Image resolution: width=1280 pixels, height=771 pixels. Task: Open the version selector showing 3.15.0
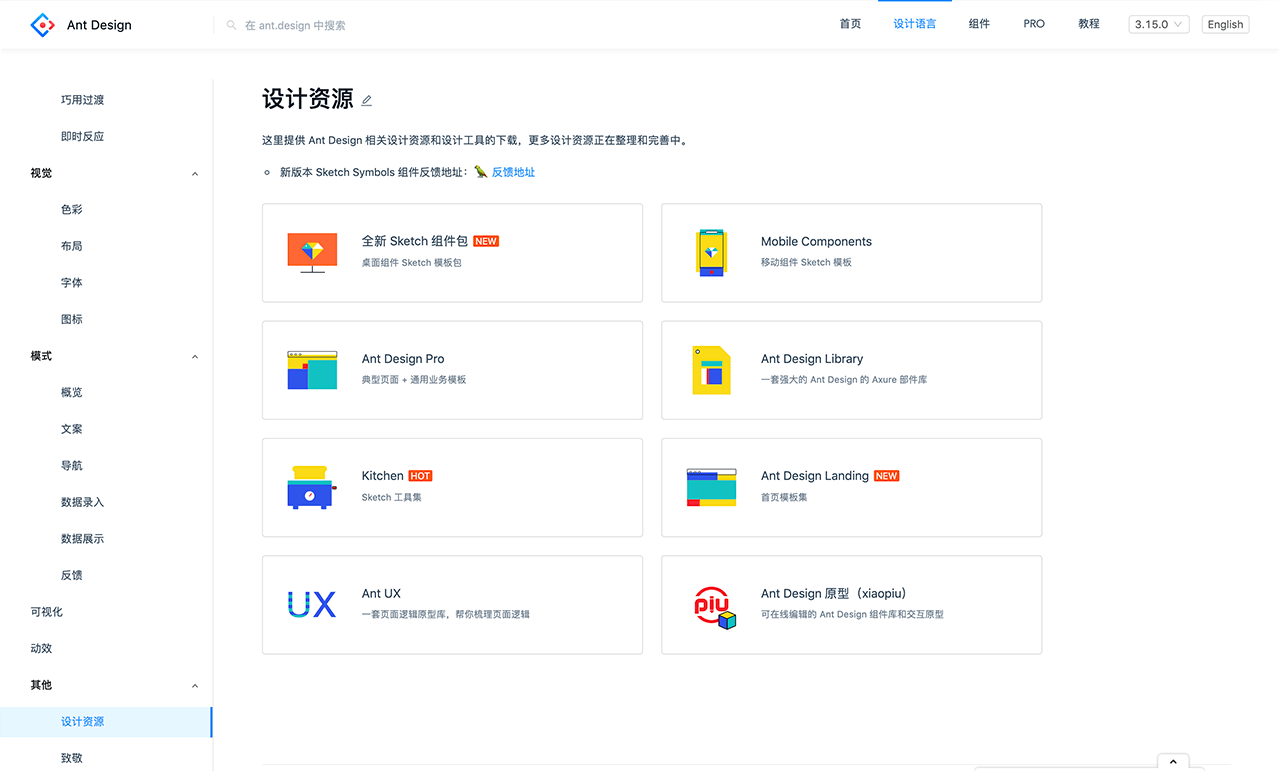coord(1158,23)
